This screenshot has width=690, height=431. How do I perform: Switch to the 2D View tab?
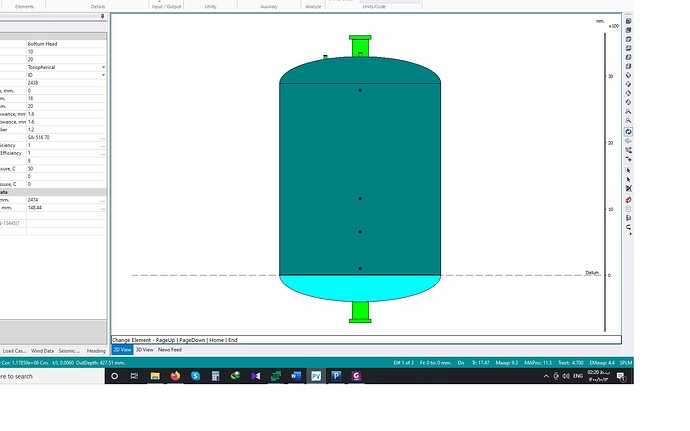(122, 350)
